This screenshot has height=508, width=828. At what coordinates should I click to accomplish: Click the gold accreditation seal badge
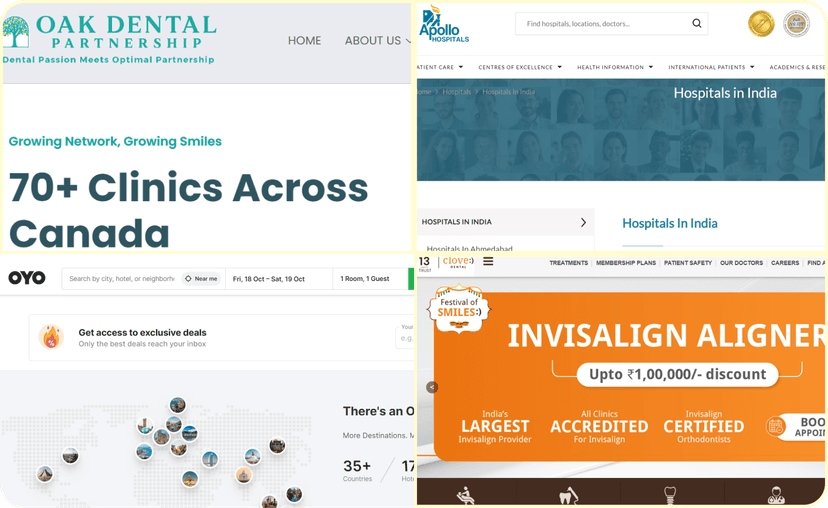(762, 24)
